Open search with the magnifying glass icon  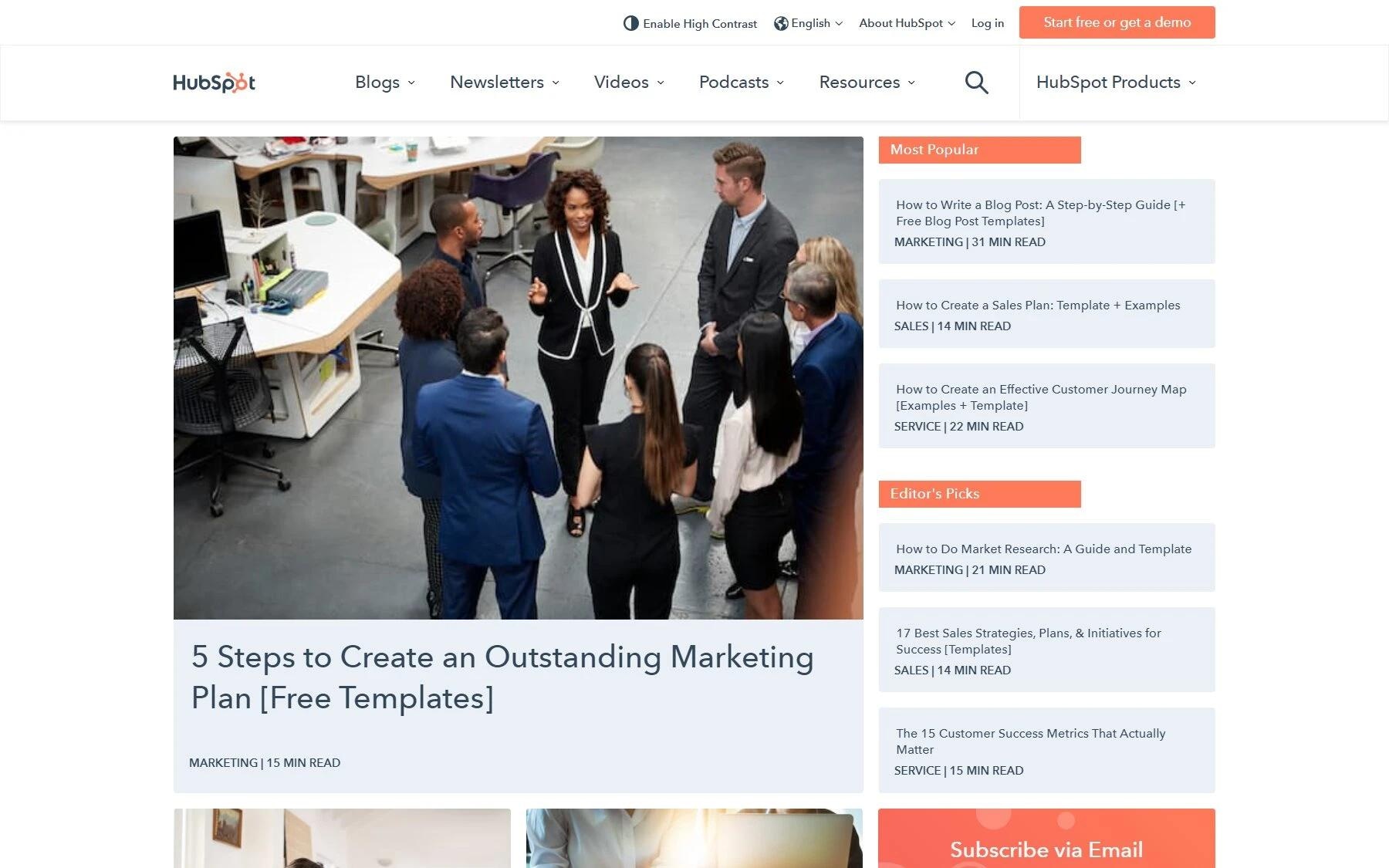click(976, 83)
